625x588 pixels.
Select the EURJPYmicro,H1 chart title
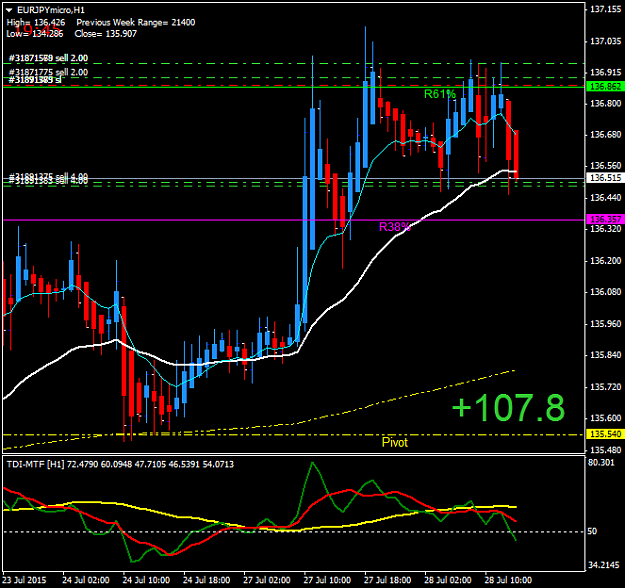click(x=51, y=10)
